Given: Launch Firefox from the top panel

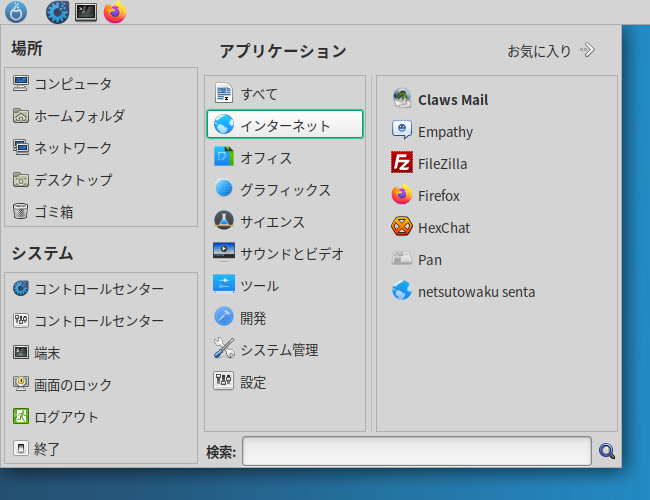Looking at the screenshot, I should (115, 12).
